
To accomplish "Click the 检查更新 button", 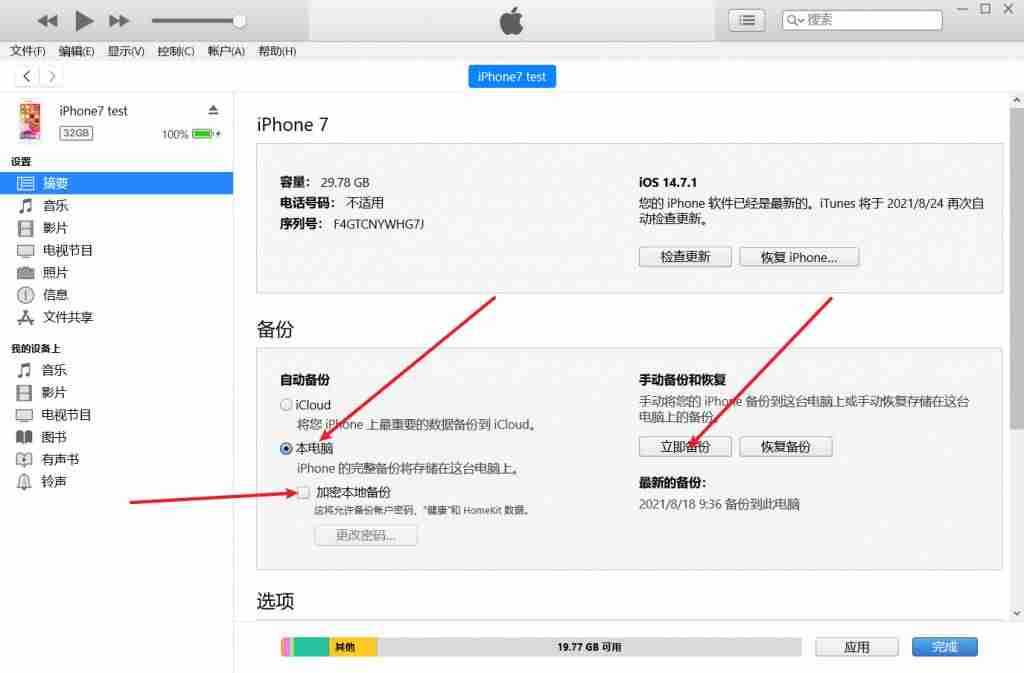I will 685,257.
